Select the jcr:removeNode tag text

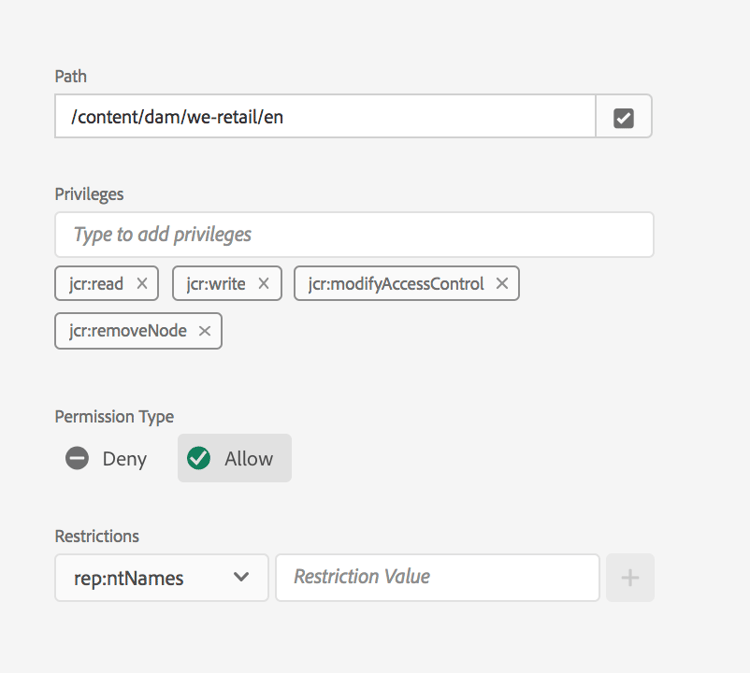pos(128,331)
